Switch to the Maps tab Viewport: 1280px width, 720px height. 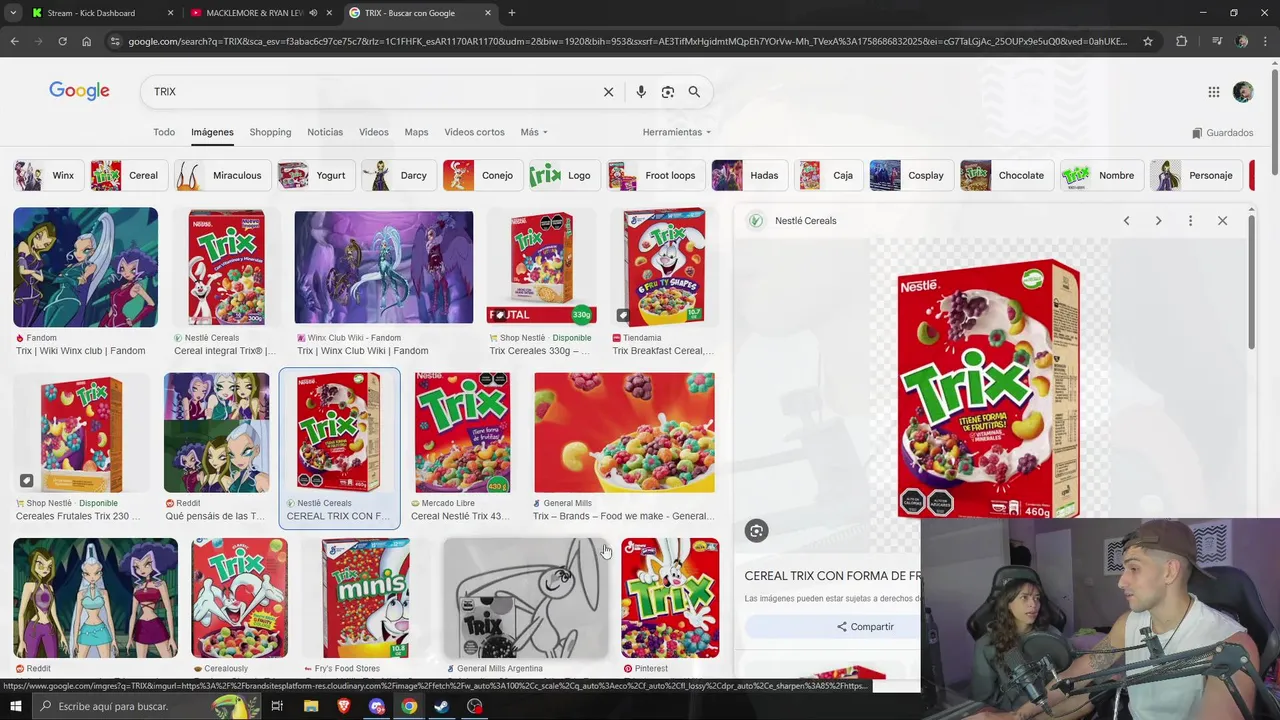tap(416, 132)
